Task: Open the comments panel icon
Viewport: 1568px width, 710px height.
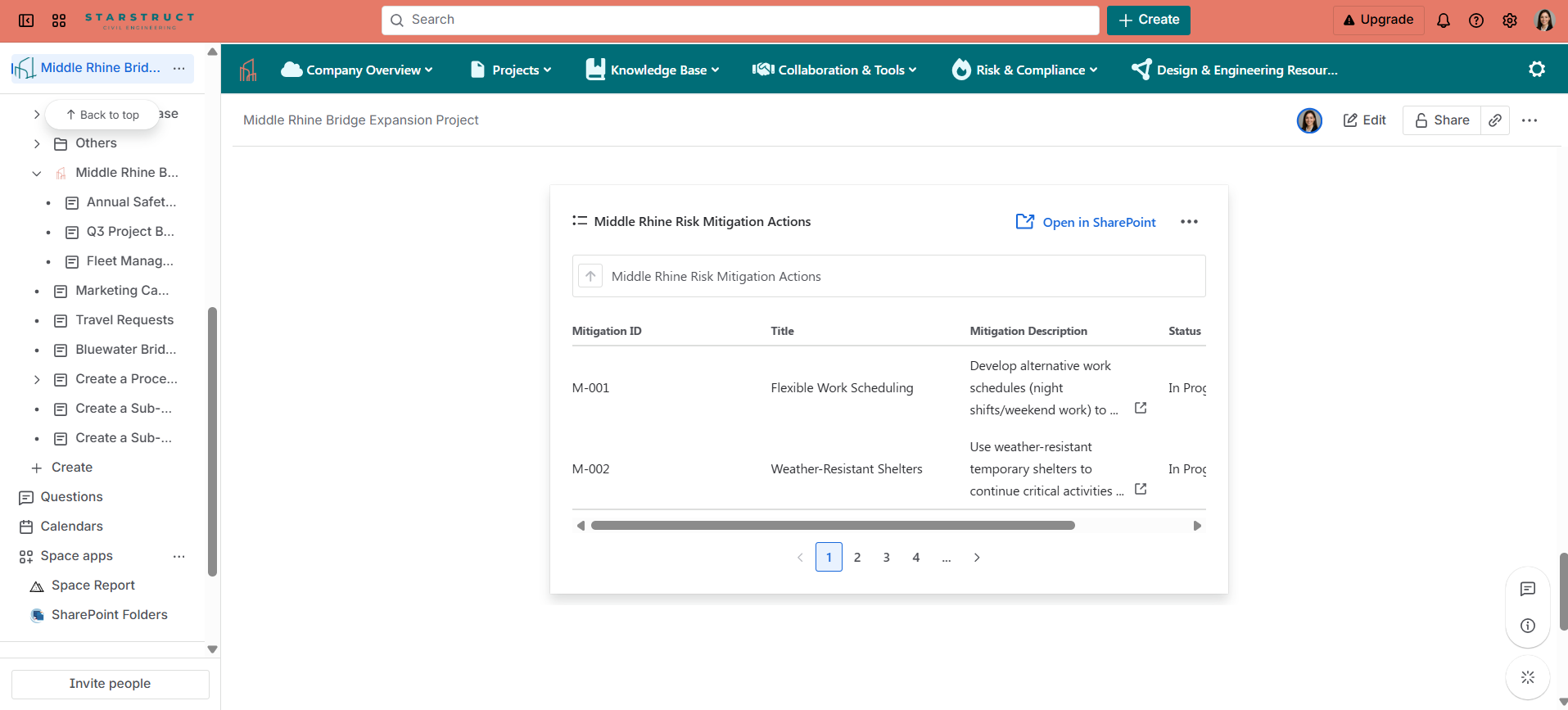Action: 1527,589
